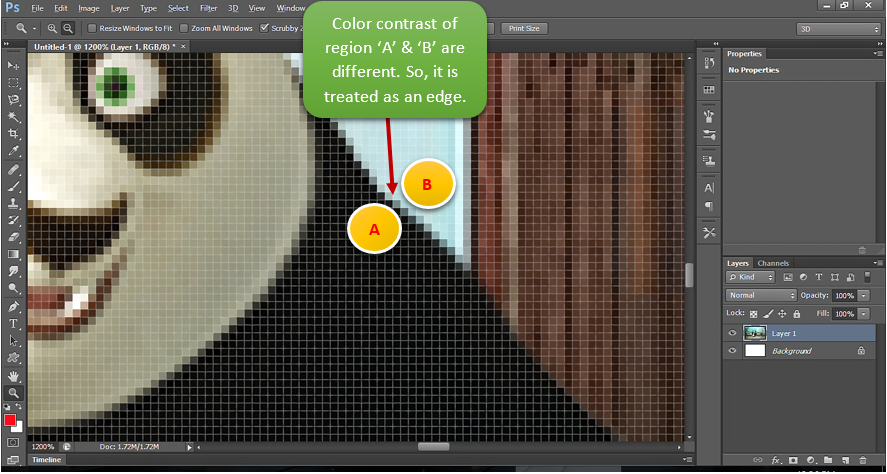This screenshot has height=474, width=887.
Task: Select the Move tool
Action: tap(13, 66)
